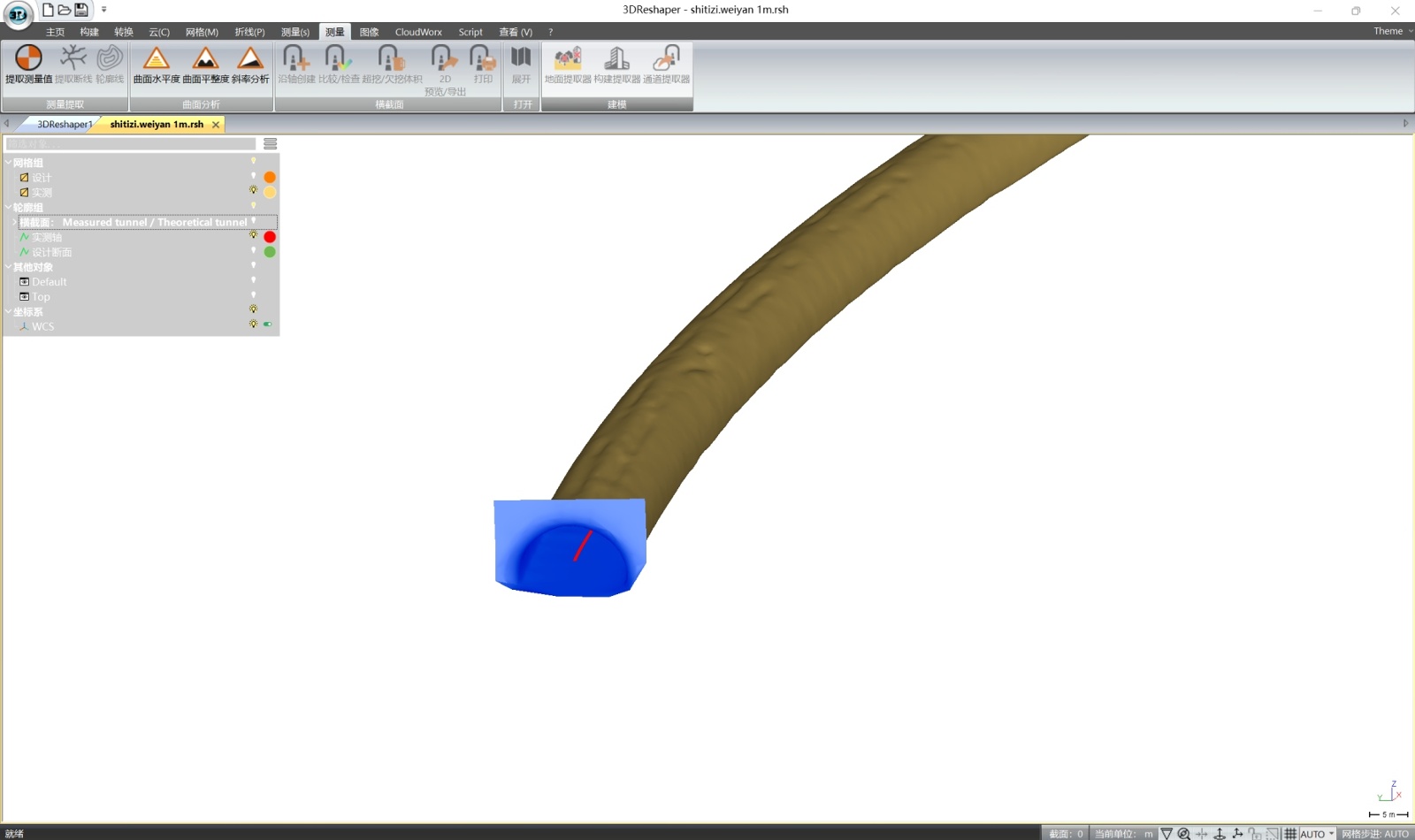Open the 曲面平整度 surface flatness analysis
This screenshot has height=840, width=1415.
[x=205, y=64]
